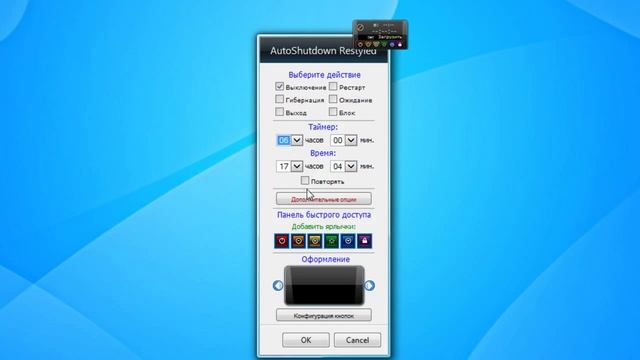Image resolution: width=640 pixels, height=360 pixels.
Task: Click the Добавить ярлыки label
Action: coord(324,227)
